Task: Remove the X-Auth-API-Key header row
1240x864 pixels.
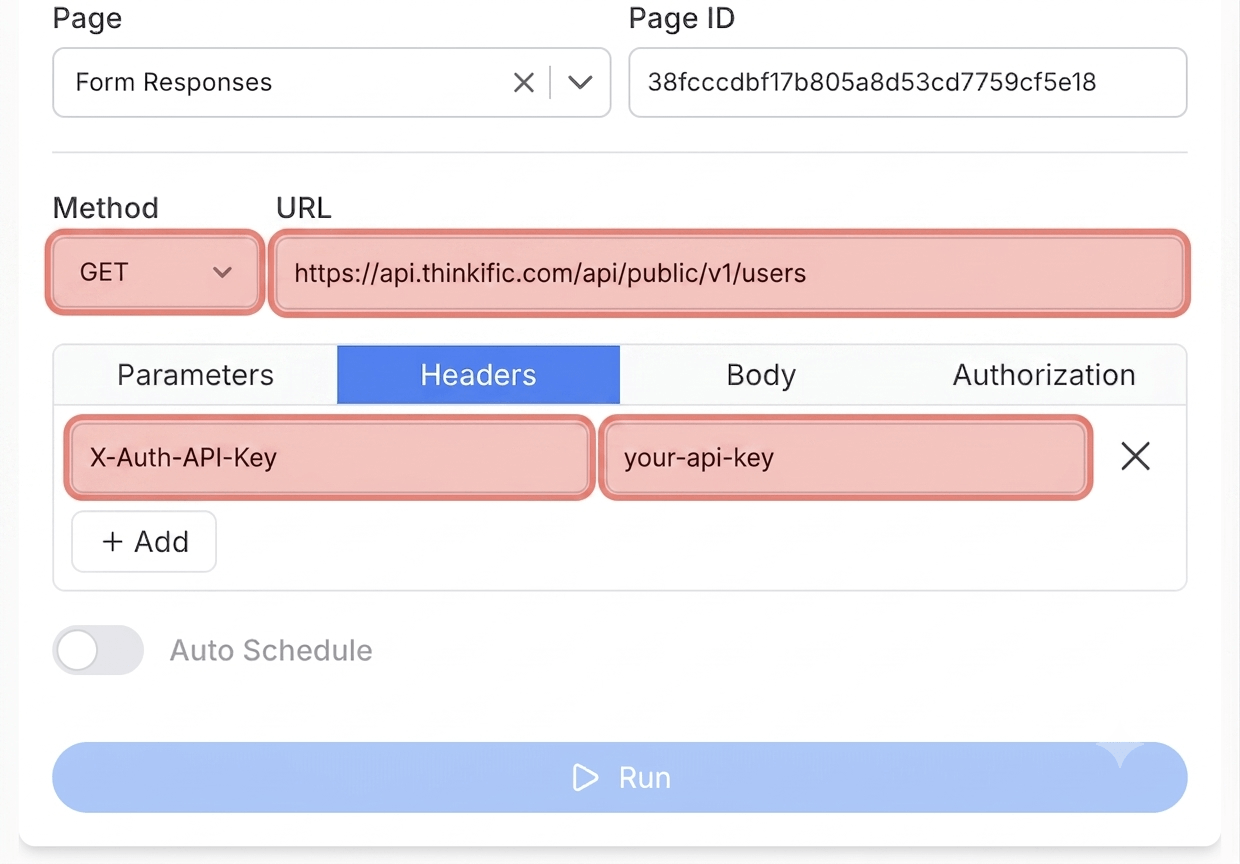Action: [1135, 457]
